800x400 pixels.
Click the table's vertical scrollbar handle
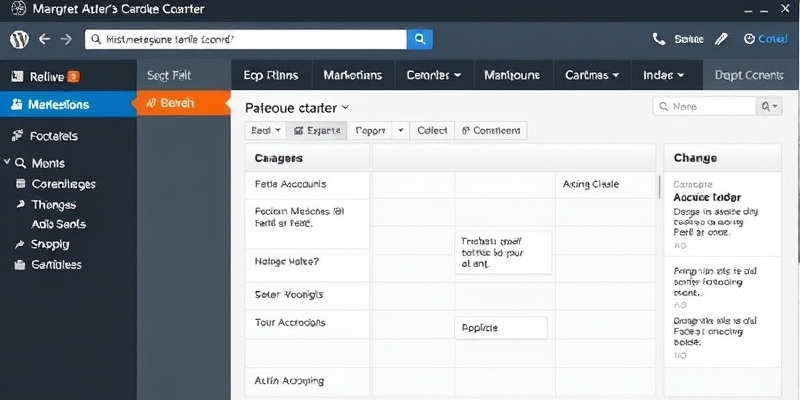(x=660, y=187)
